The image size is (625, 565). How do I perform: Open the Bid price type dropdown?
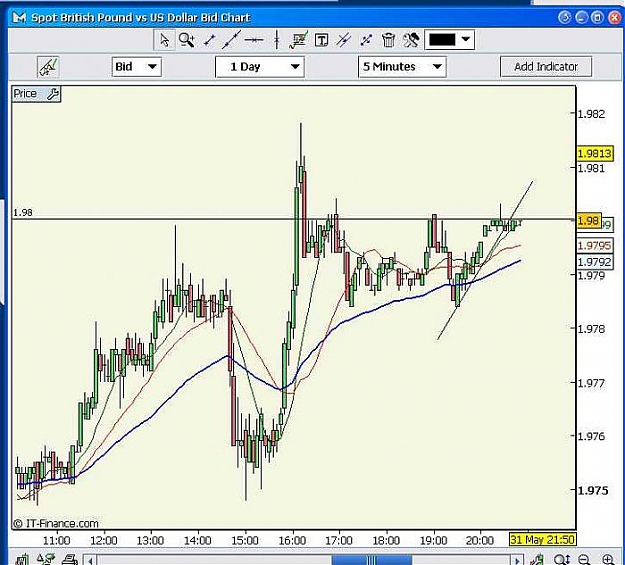pos(136,67)
